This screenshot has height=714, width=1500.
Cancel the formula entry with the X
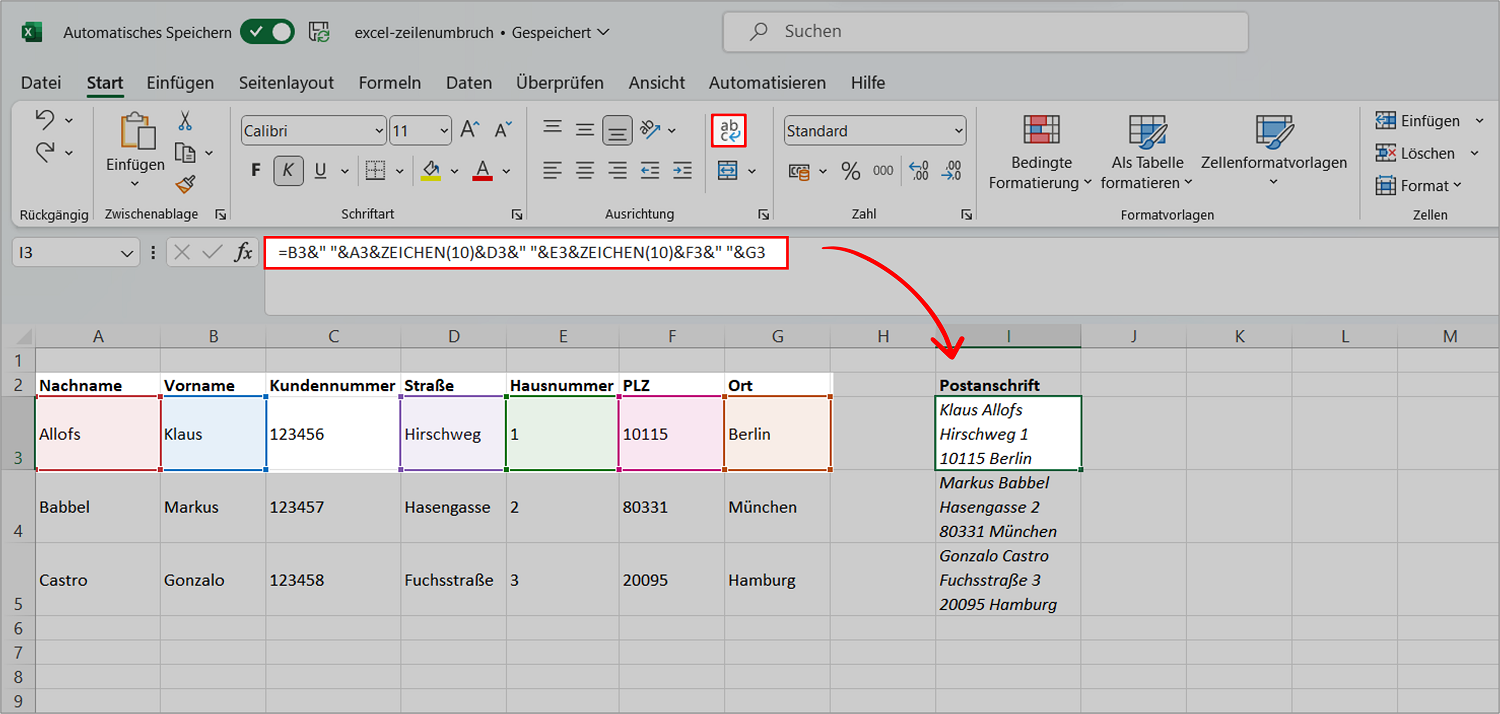click(x=182, y=253)
